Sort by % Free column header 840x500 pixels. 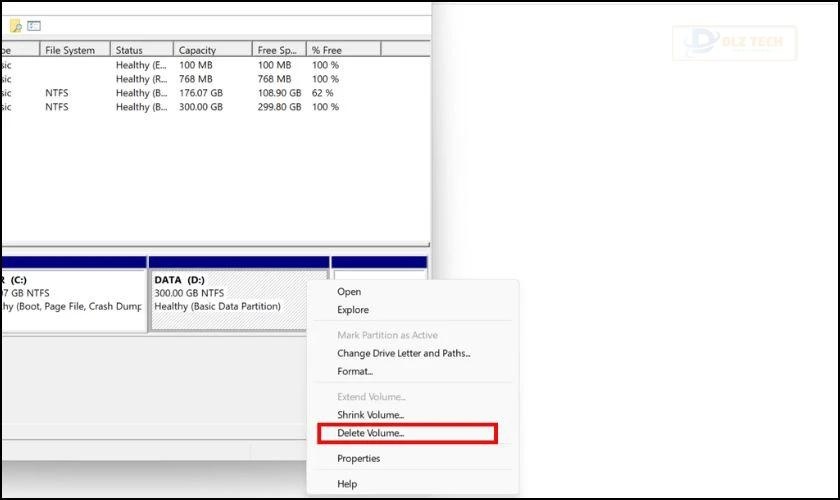(343, 50)
